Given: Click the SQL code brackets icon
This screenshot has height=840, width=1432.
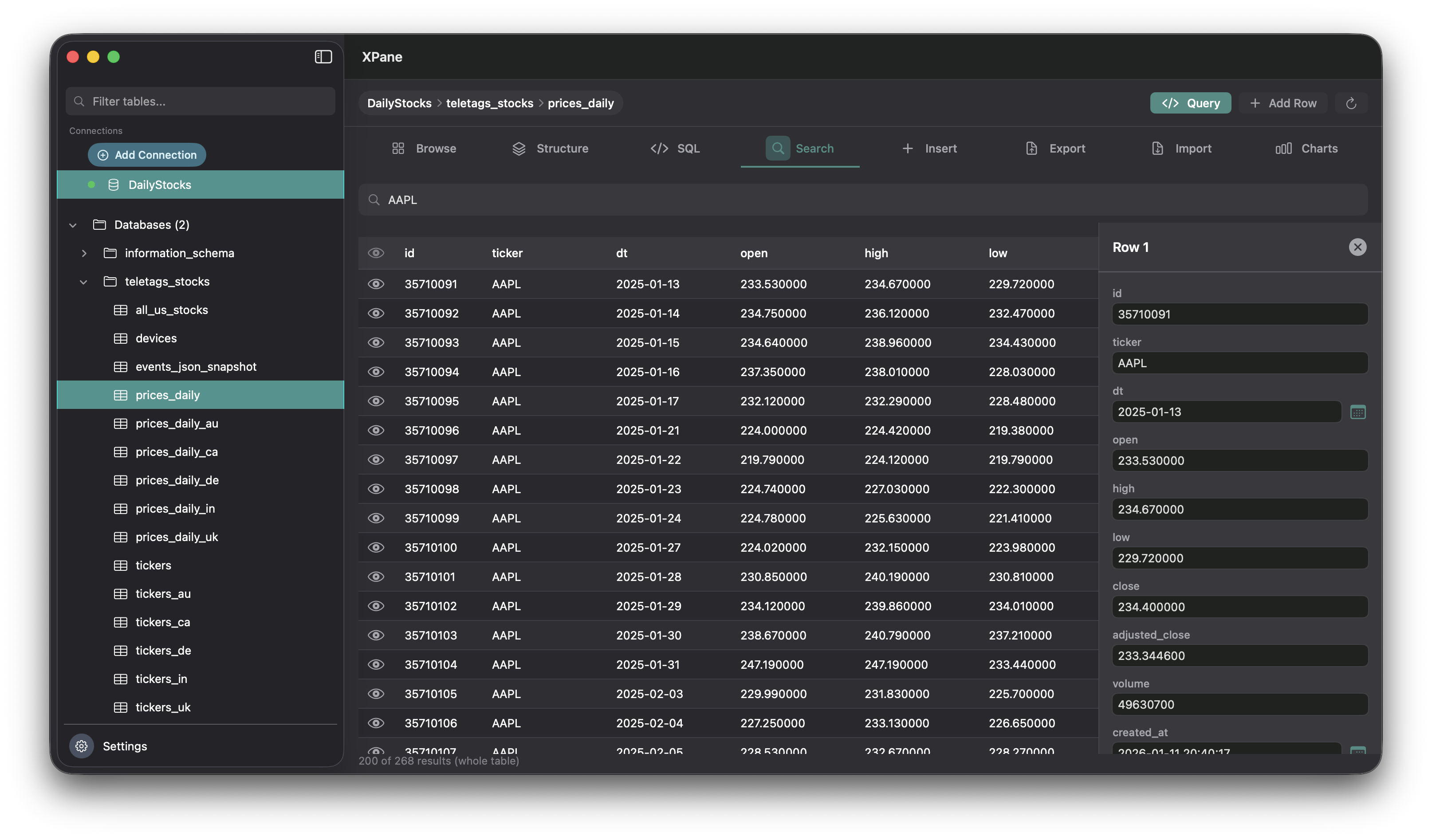Looking at the screenshot, I should tap(659, 148).
